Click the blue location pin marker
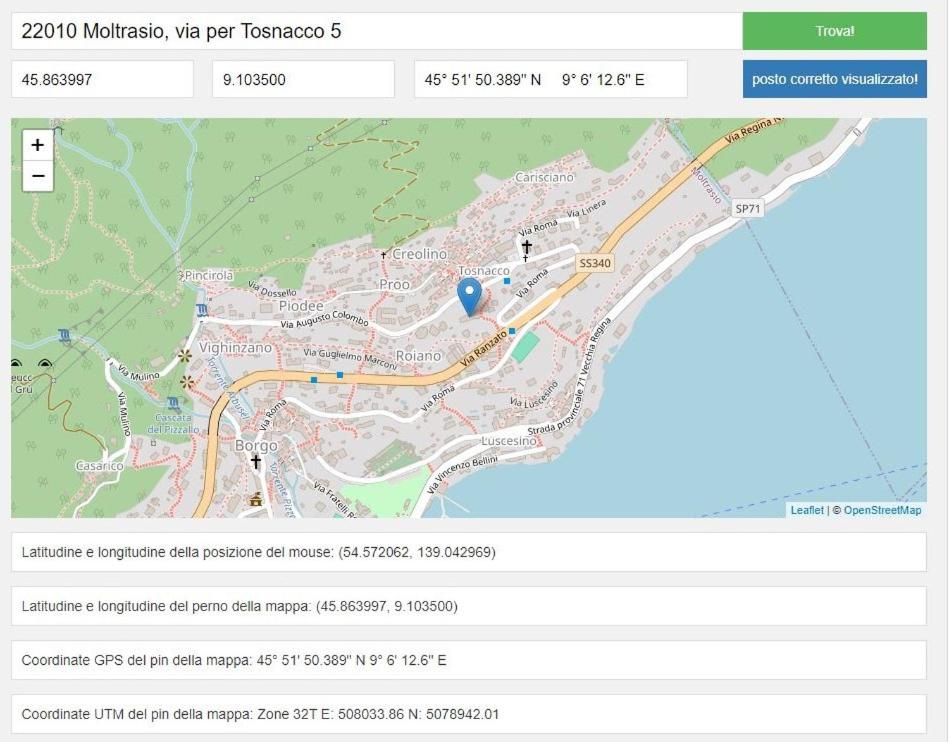The height and width of the screenshot is (742, 949). pos(469,297)
